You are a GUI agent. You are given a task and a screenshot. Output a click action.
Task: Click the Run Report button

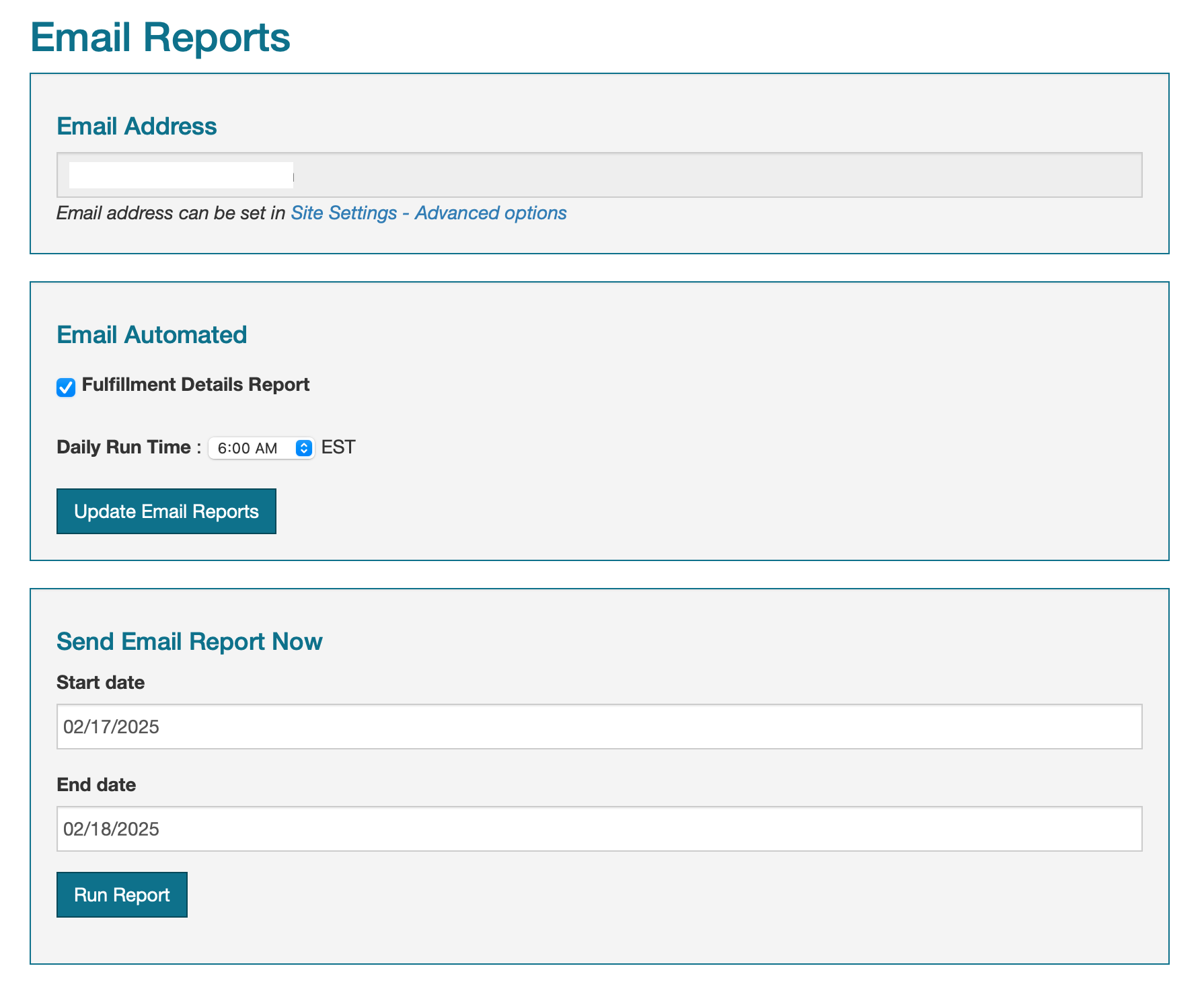122,895
